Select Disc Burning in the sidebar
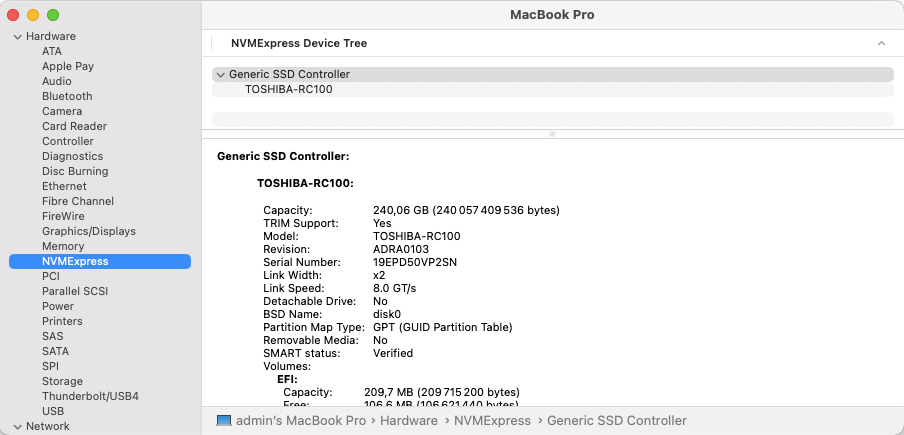The image size is (904, 435). (75, 171)
